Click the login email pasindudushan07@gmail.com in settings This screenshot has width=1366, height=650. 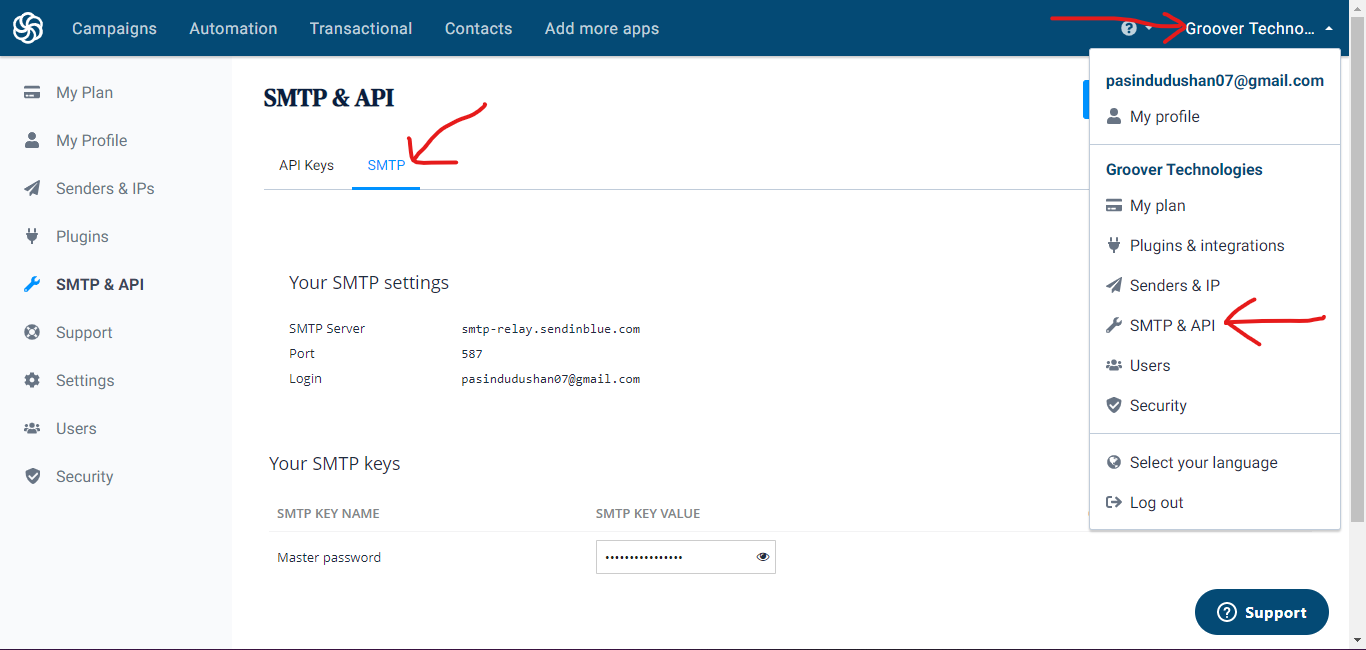[550, 379]
